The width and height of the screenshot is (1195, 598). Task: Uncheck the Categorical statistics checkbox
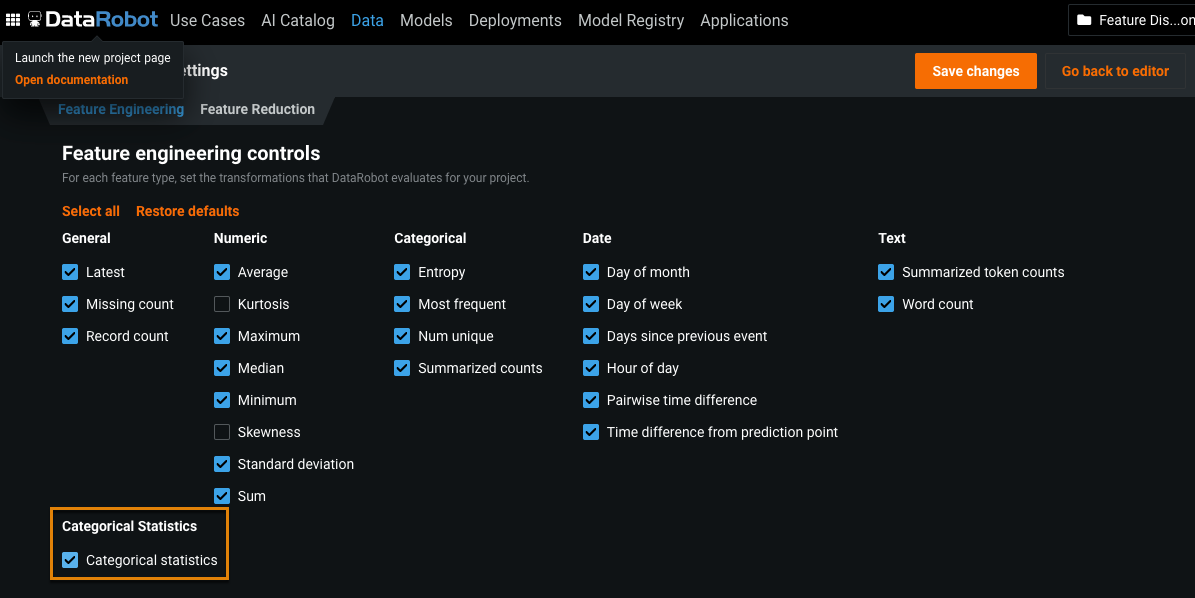(x=70, y=560)
